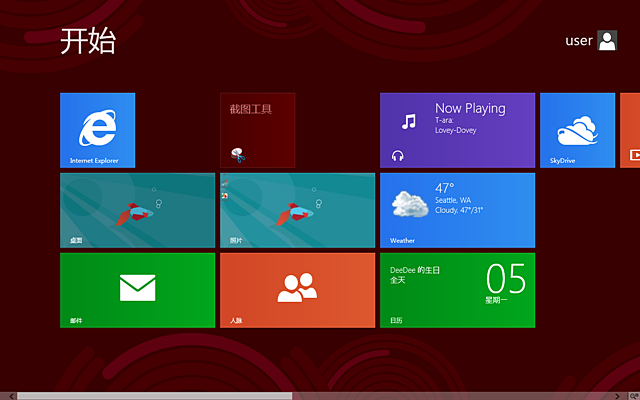Click the music note icon

coord(409,121)
